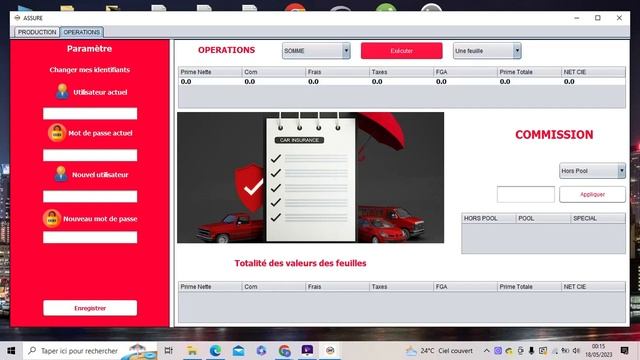Click NET CIE header in bottom totals table

[593, 287]
